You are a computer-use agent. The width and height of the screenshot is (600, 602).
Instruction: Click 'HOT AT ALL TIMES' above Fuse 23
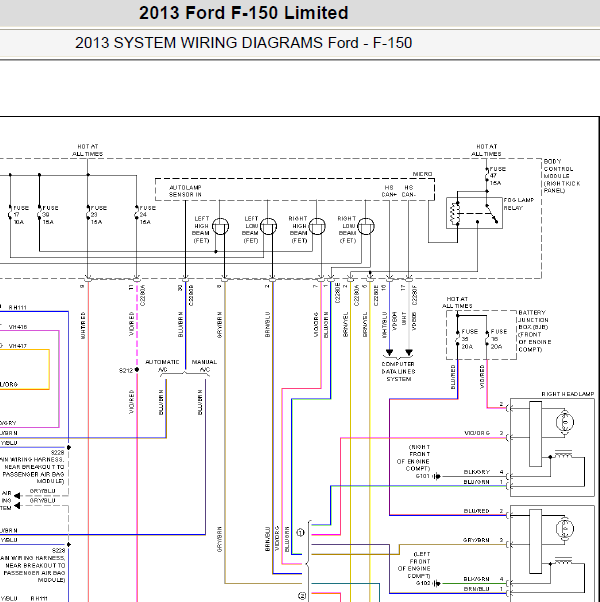(88, 150)
